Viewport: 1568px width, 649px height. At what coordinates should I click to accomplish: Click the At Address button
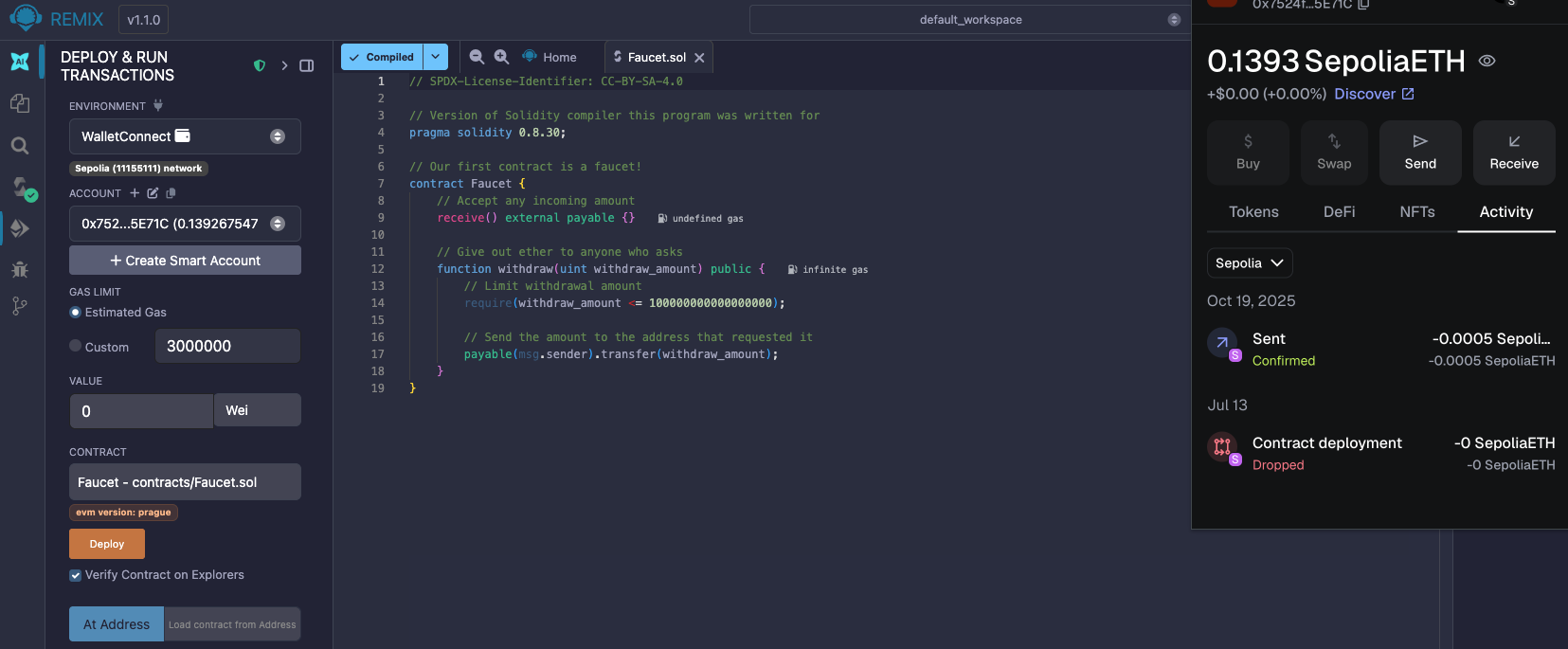tap(117, 624)
